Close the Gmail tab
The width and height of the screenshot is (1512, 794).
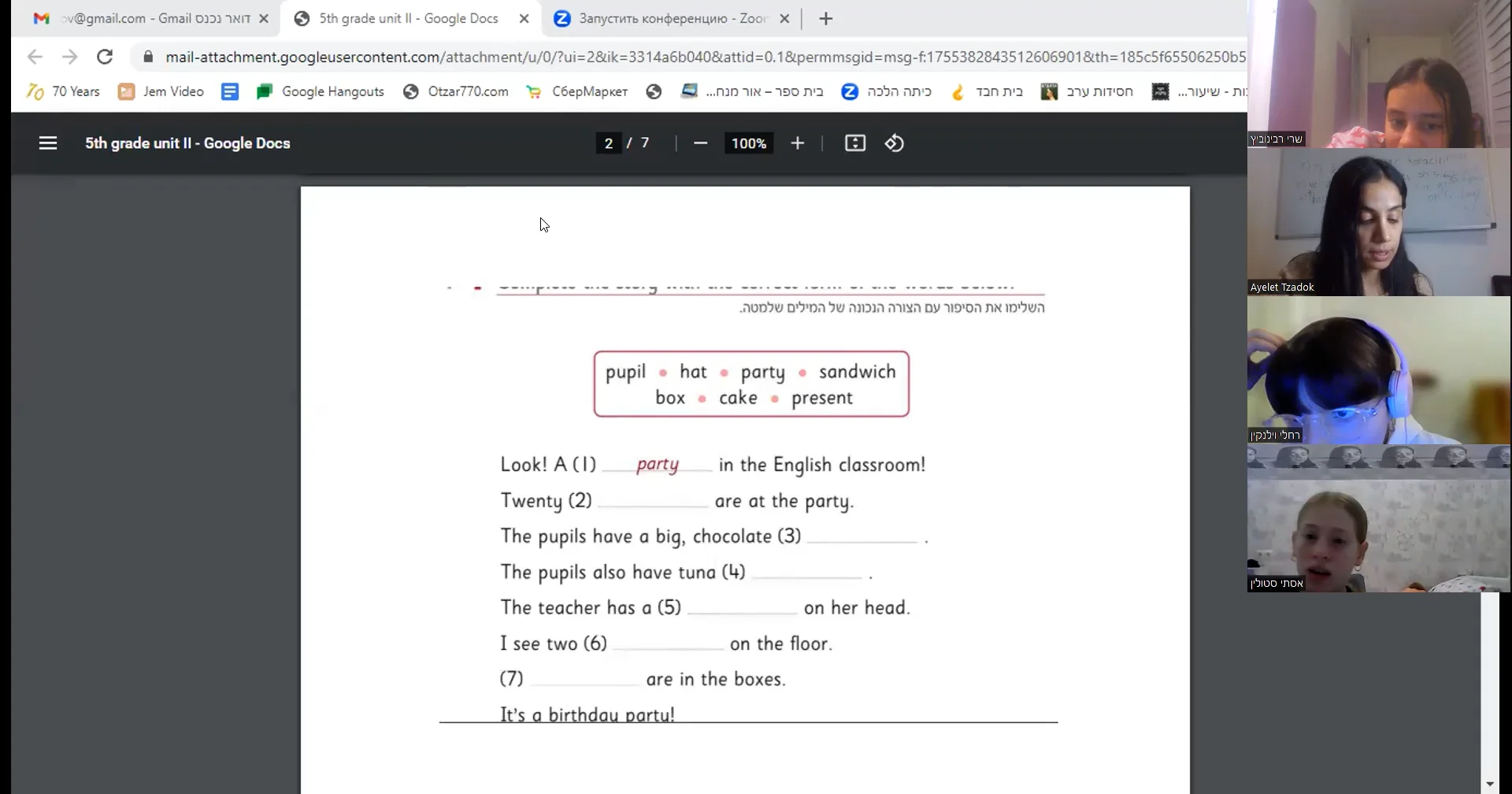pos(264,19)
